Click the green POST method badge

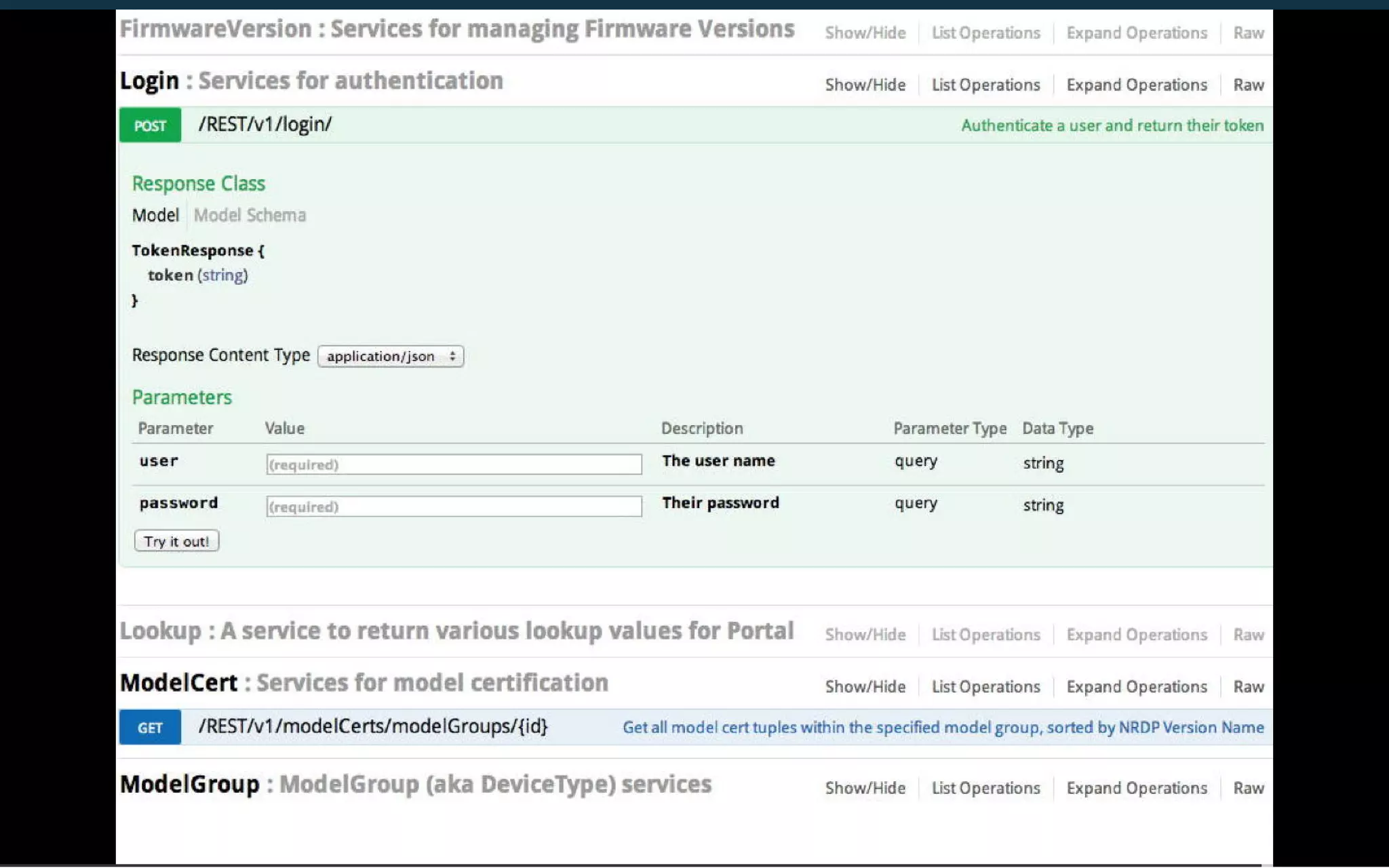(150, 125)
